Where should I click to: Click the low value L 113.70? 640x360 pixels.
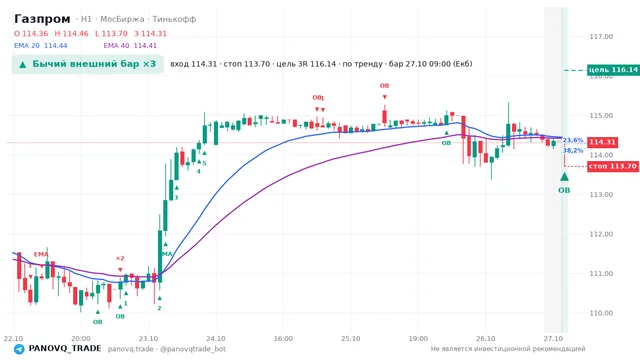111,34
